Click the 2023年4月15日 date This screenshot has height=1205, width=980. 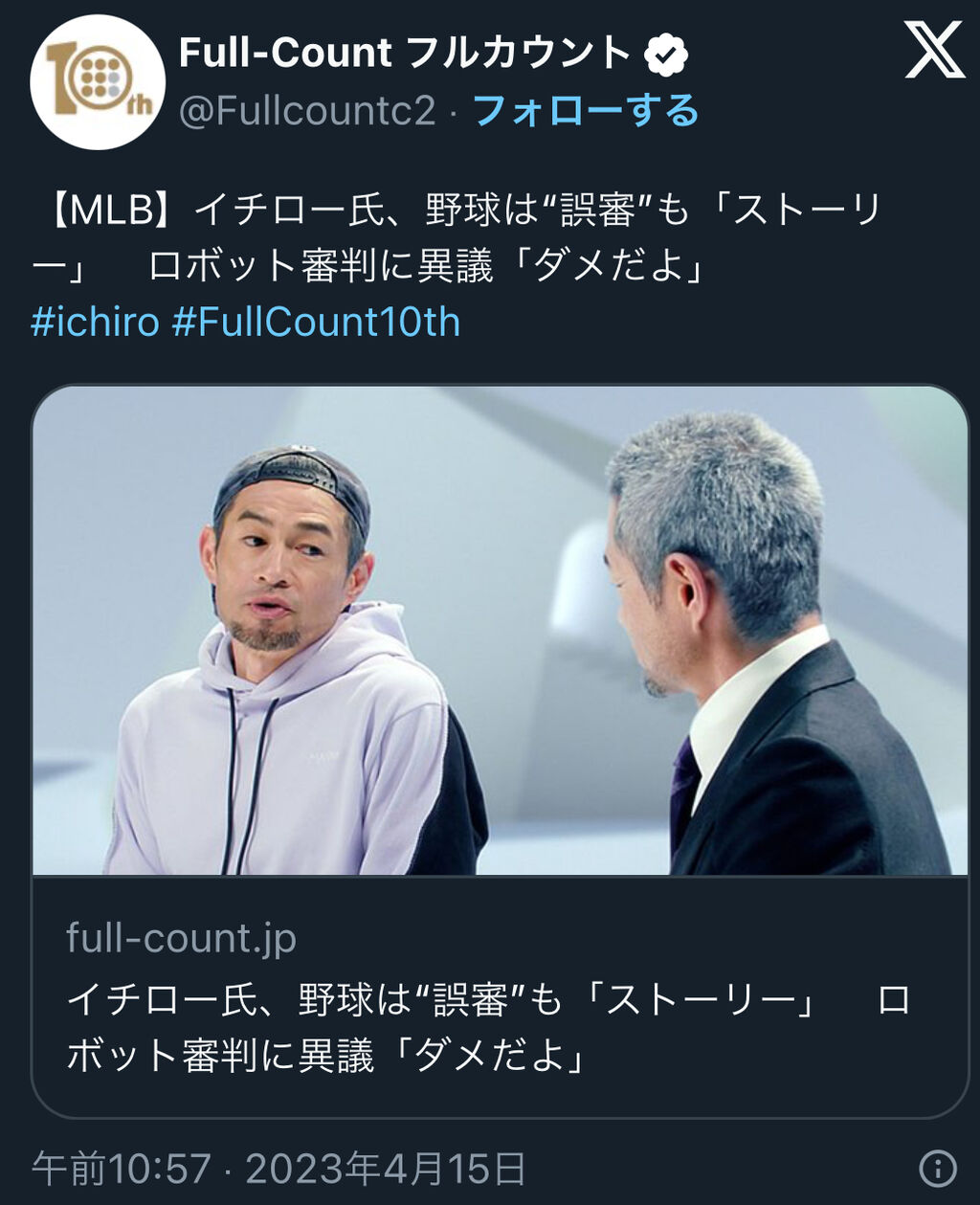(x=386, y=1169)
